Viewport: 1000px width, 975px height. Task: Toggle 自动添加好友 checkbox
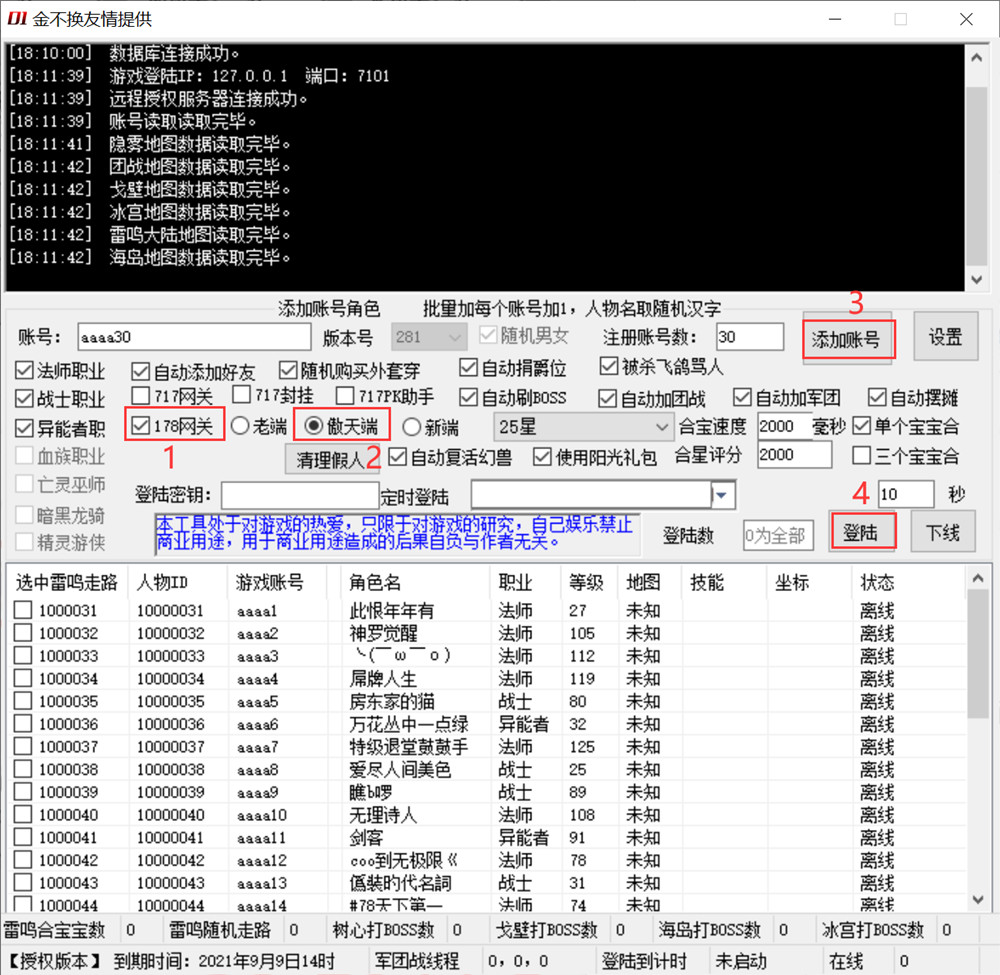coord(141,371)
